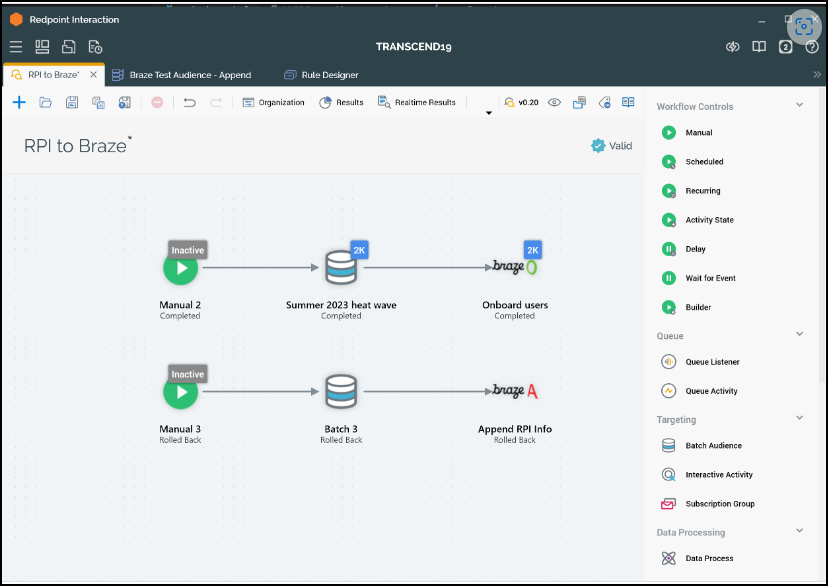This screenshot has height=586, width=828.
Task: Click the Valid status checkmark badge
Action: click(x=598, y=146)
